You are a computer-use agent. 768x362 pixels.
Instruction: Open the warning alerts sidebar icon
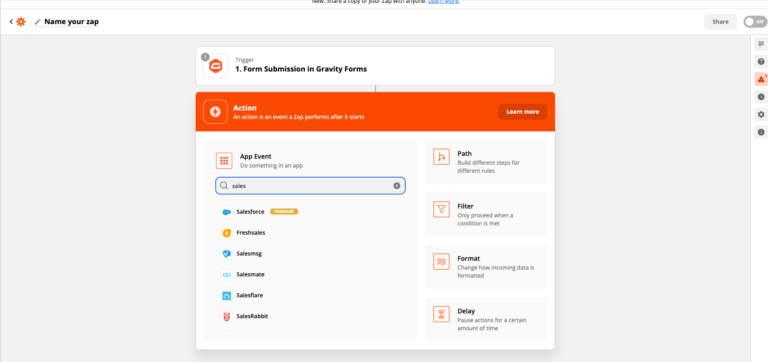coord(761,79)
